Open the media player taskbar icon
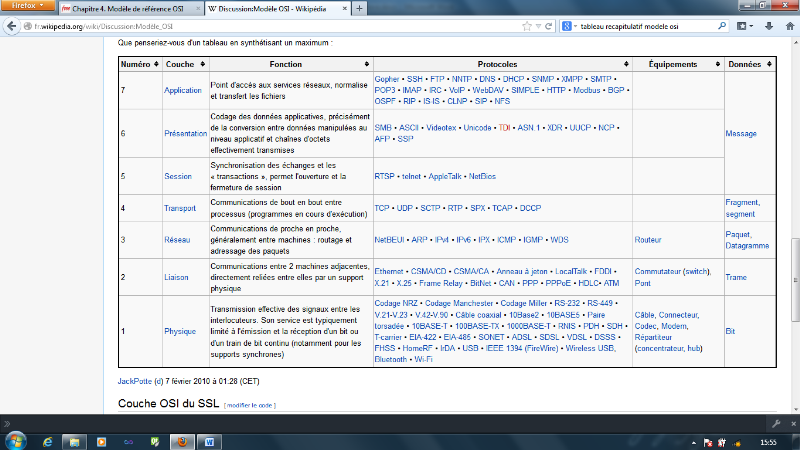Viewport: 800px width, 450px height. 101,442
